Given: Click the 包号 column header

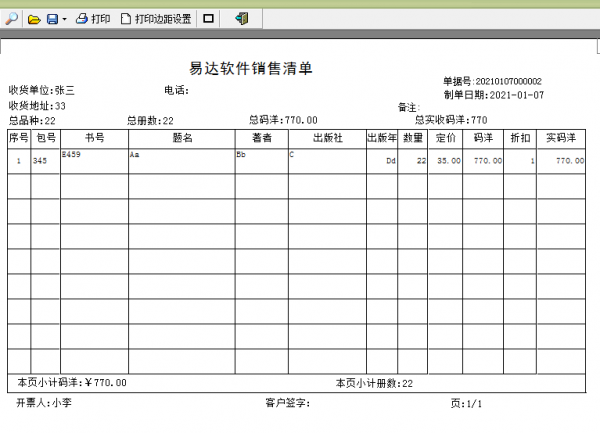Looking at the screenshot, I should [x=46, y=138].
